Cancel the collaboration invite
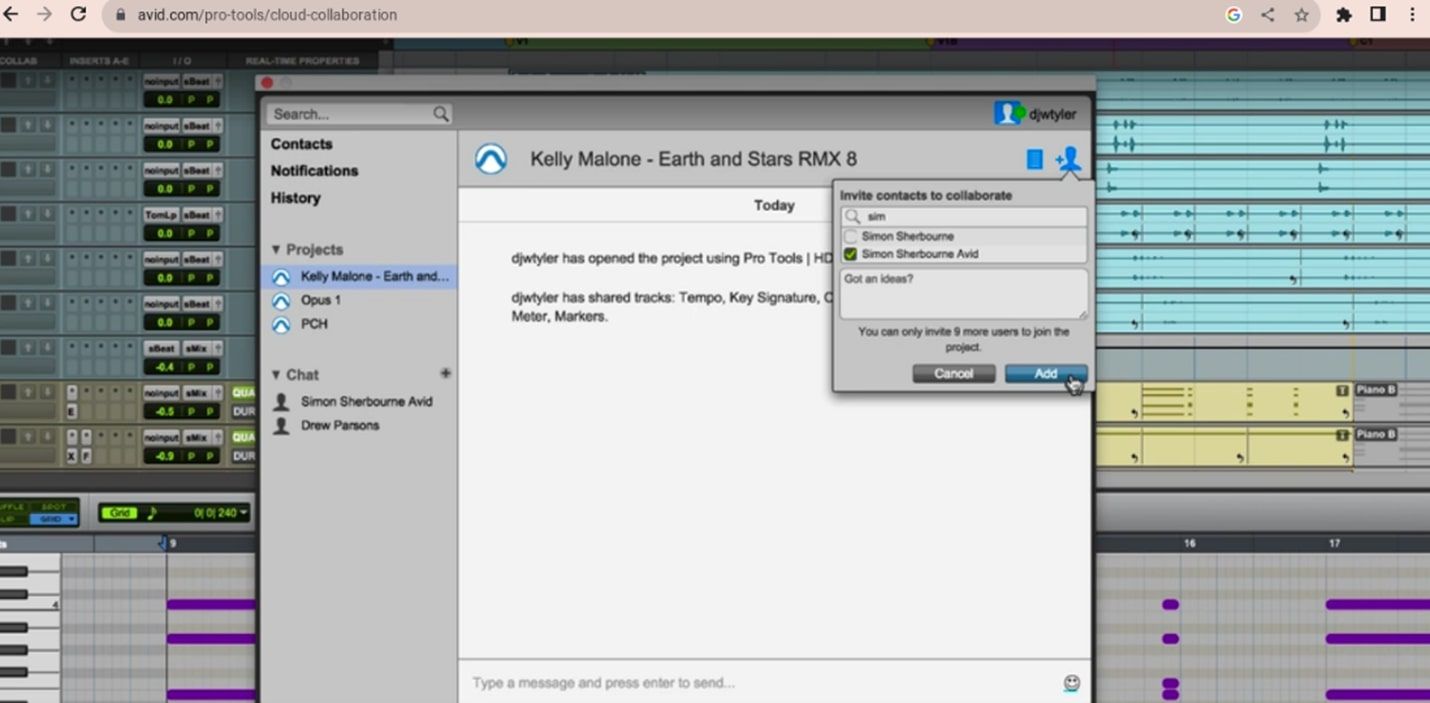Screen dimensions: 1430x703 tap(953, 373)
